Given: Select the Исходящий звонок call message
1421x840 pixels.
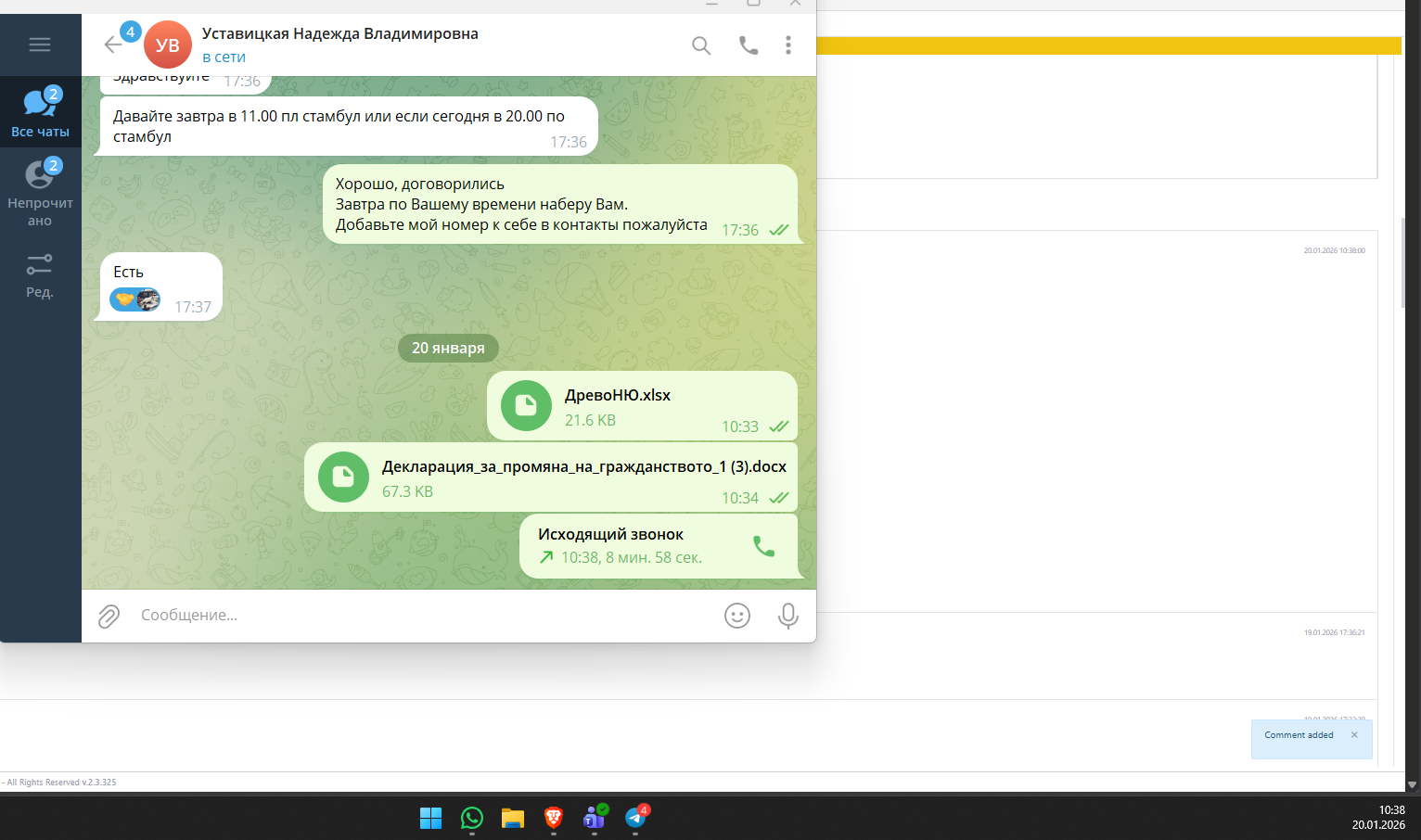Looking at the screenshot, I should (x=659, y=546).
